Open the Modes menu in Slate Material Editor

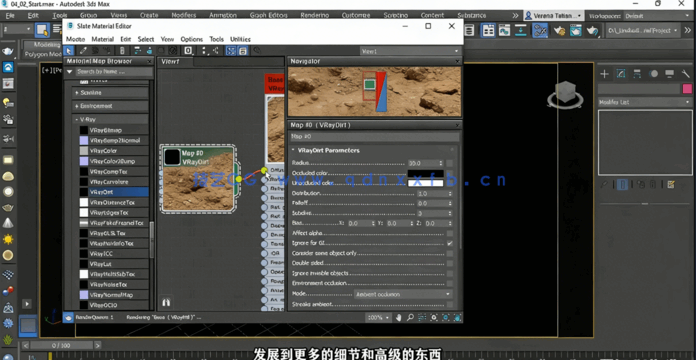(x=75, y=39)
